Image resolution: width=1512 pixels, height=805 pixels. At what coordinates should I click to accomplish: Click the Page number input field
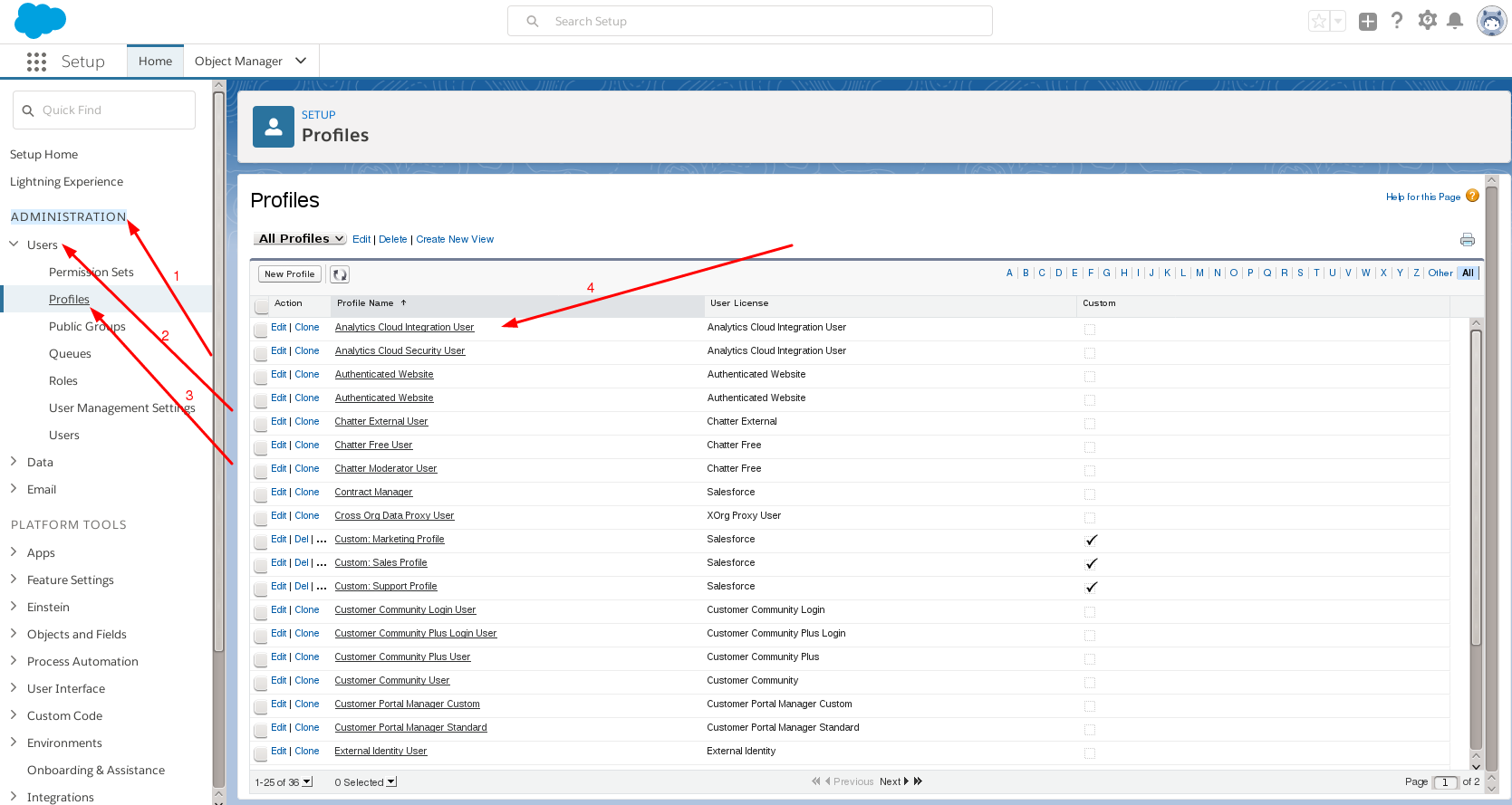coord(1445,782)
